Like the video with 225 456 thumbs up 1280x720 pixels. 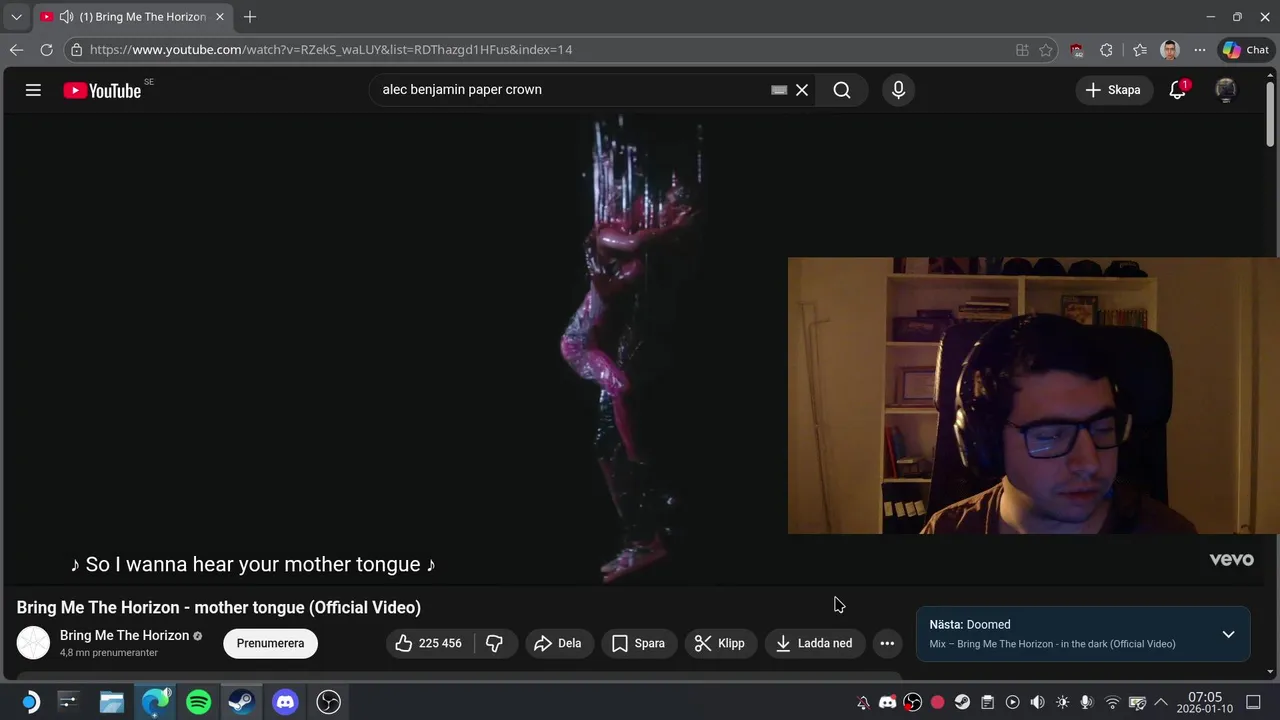pyautogui.click(x=429, y=643)
